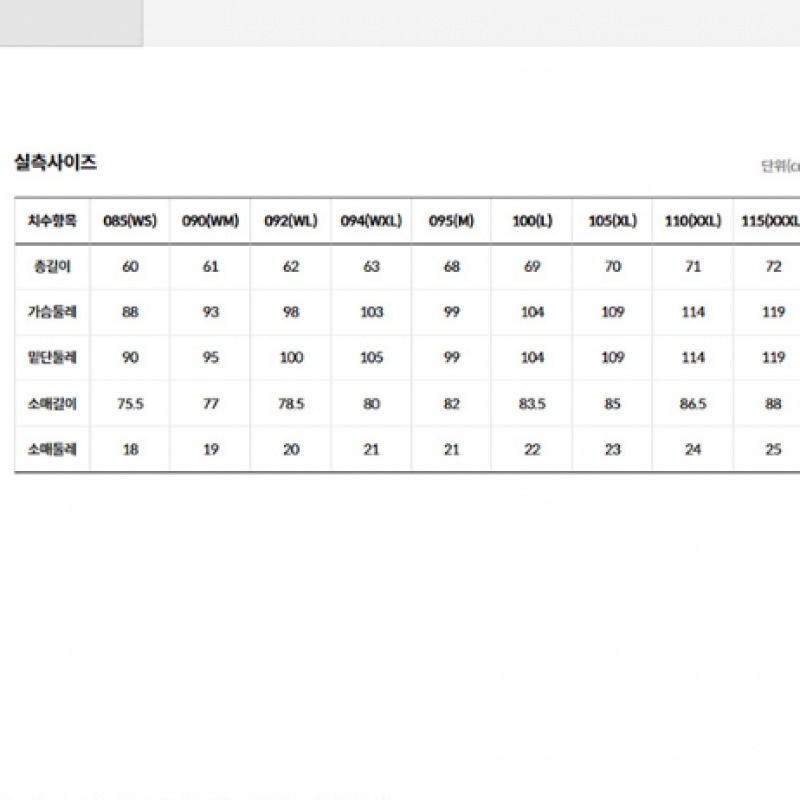The image size is (800, 800).
Task: Click the 소매길이 row label
Action: click(x=52, y=404)
